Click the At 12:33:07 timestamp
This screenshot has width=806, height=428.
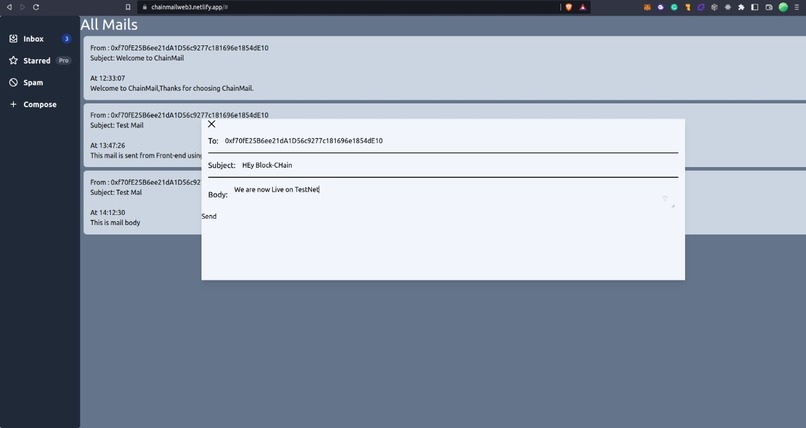pyautogui.click(x=107, y=78)
